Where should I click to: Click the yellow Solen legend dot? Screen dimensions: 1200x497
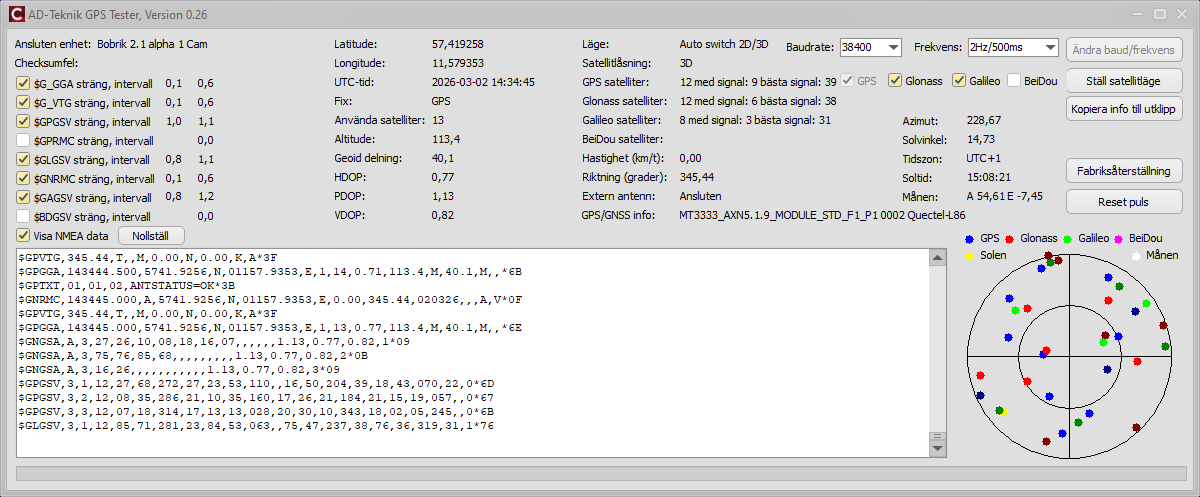[969, 256]
